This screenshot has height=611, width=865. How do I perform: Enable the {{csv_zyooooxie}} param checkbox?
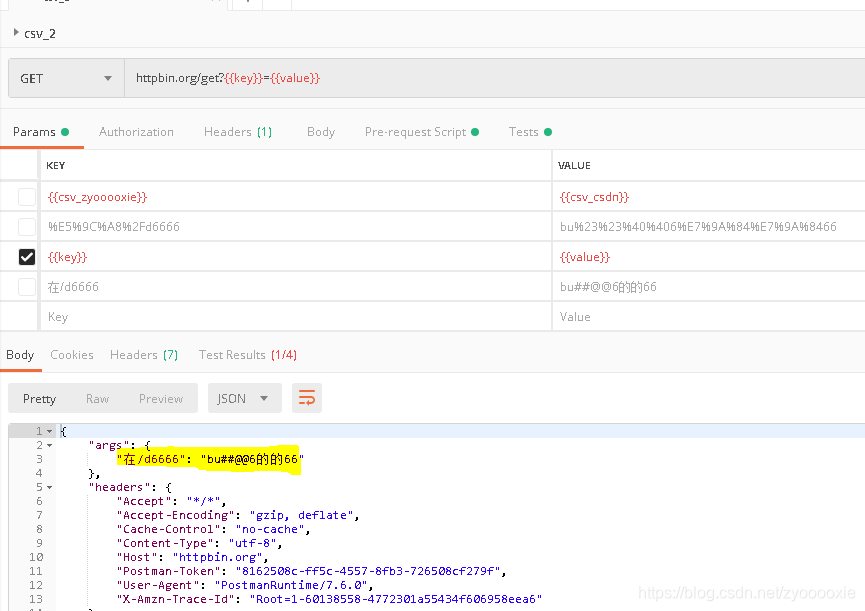(x=26, y=197)
